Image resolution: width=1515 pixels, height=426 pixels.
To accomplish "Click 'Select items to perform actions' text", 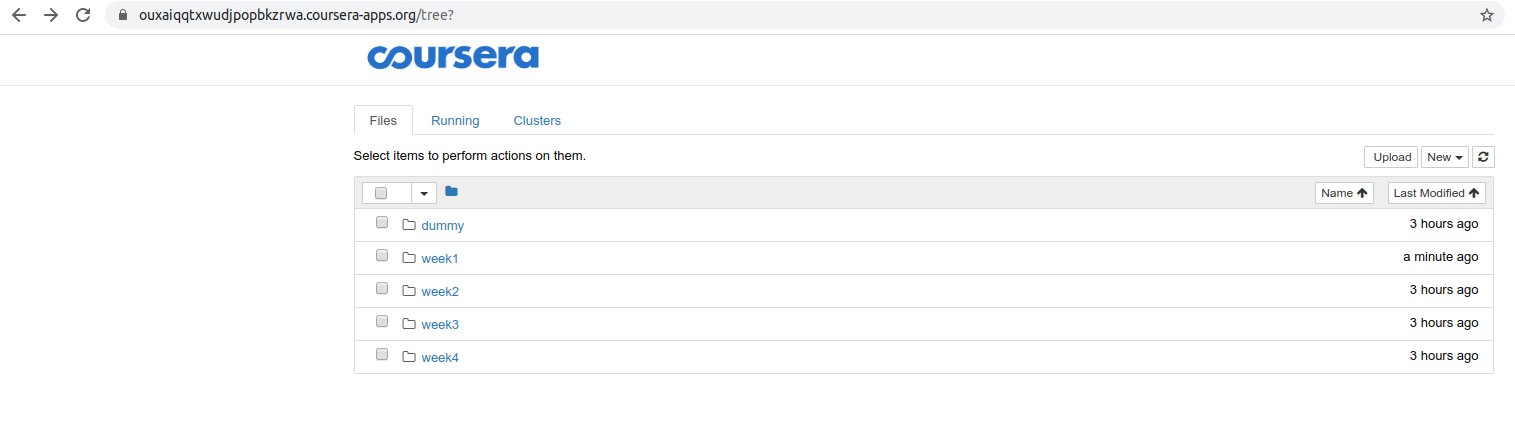I will (x=470, y=156).
